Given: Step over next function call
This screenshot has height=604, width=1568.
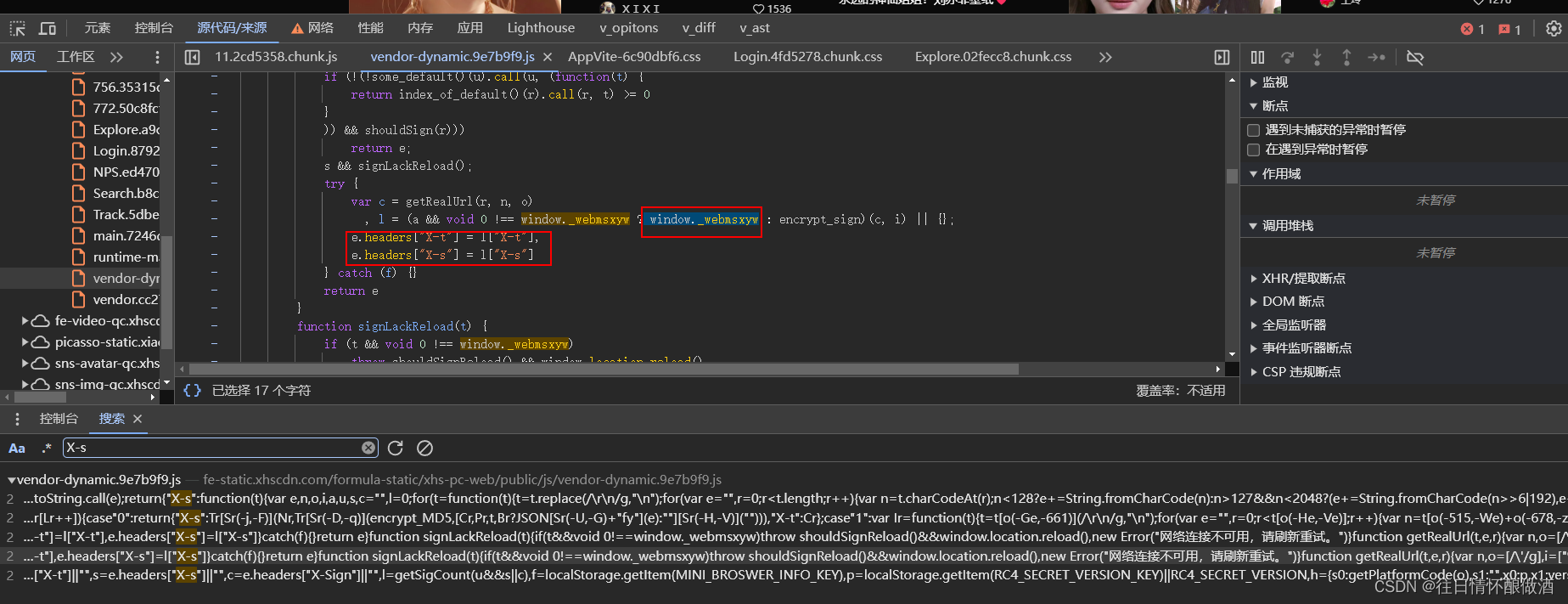Looking at the screenshot, I should pyautogui.click(x=1288, y=57).
